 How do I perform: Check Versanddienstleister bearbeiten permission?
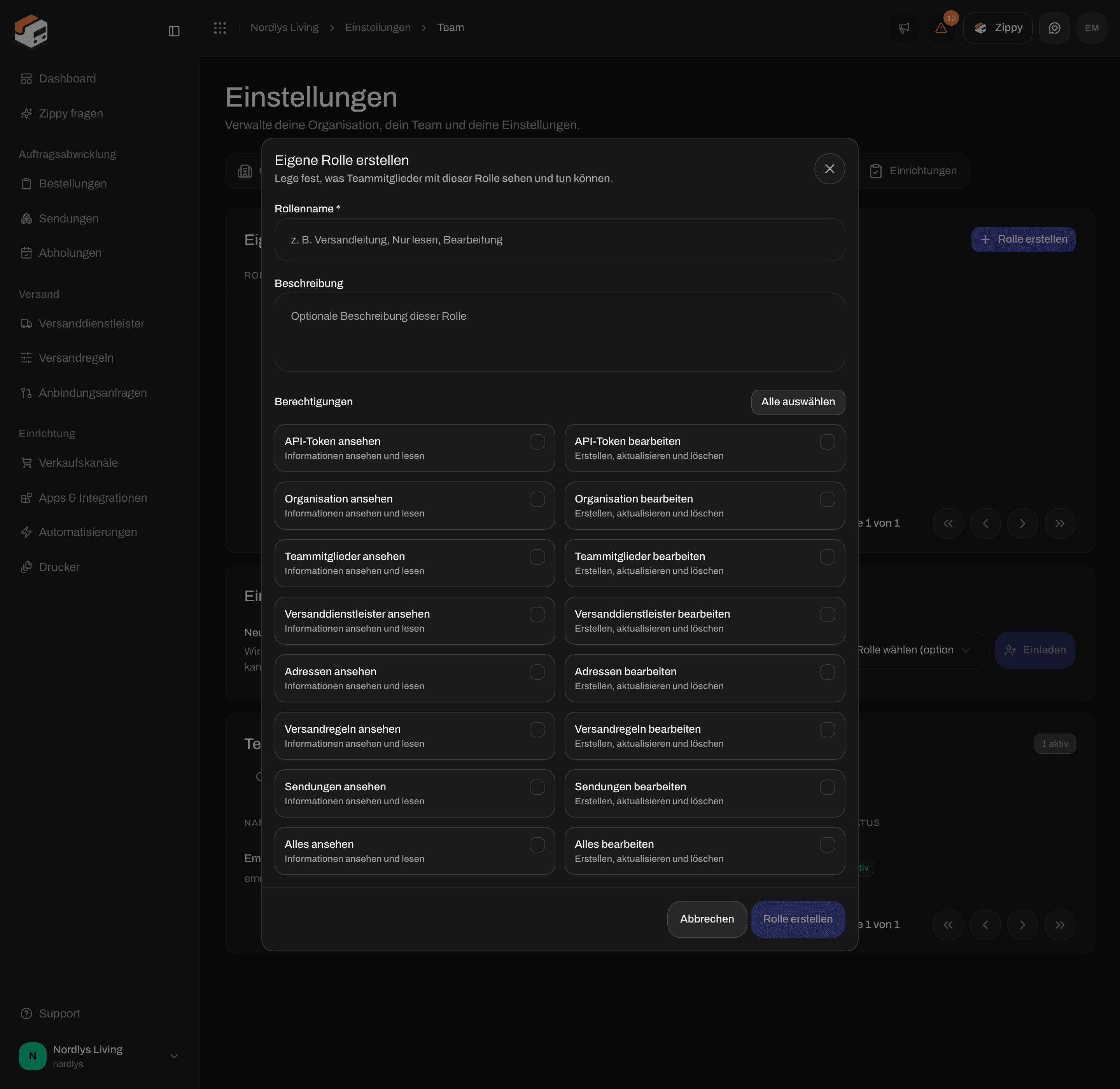click(x=827, y=615)
